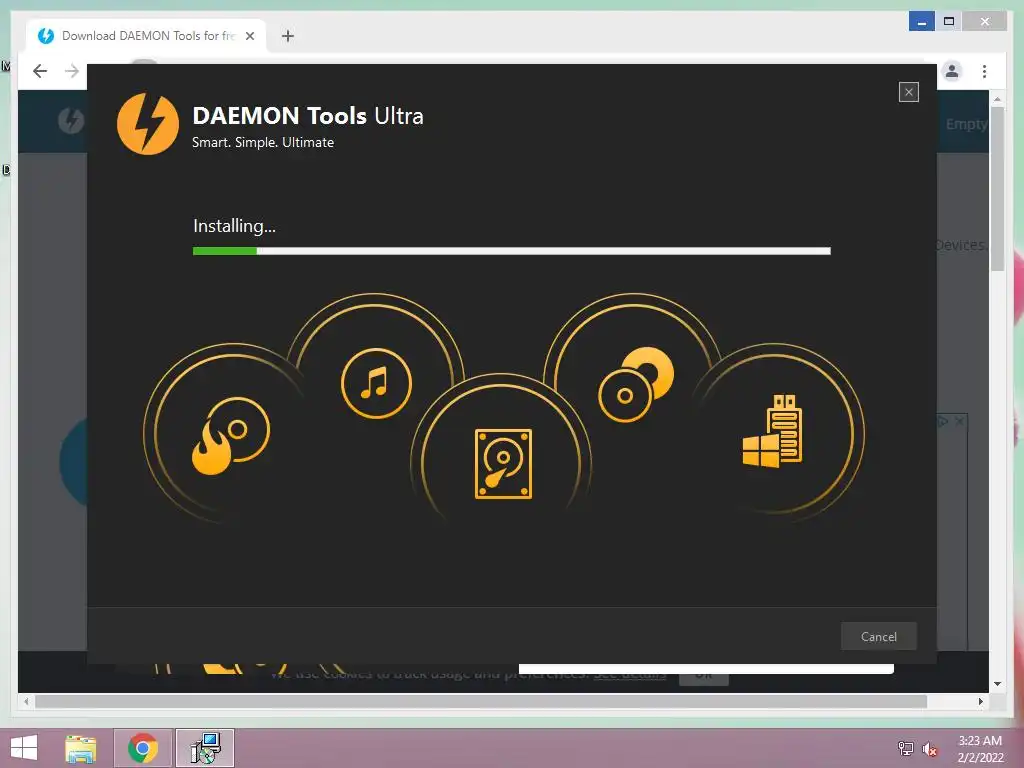1024x768 pixels.
Task: Go back in Chrome browser
Action: point(40,71)
